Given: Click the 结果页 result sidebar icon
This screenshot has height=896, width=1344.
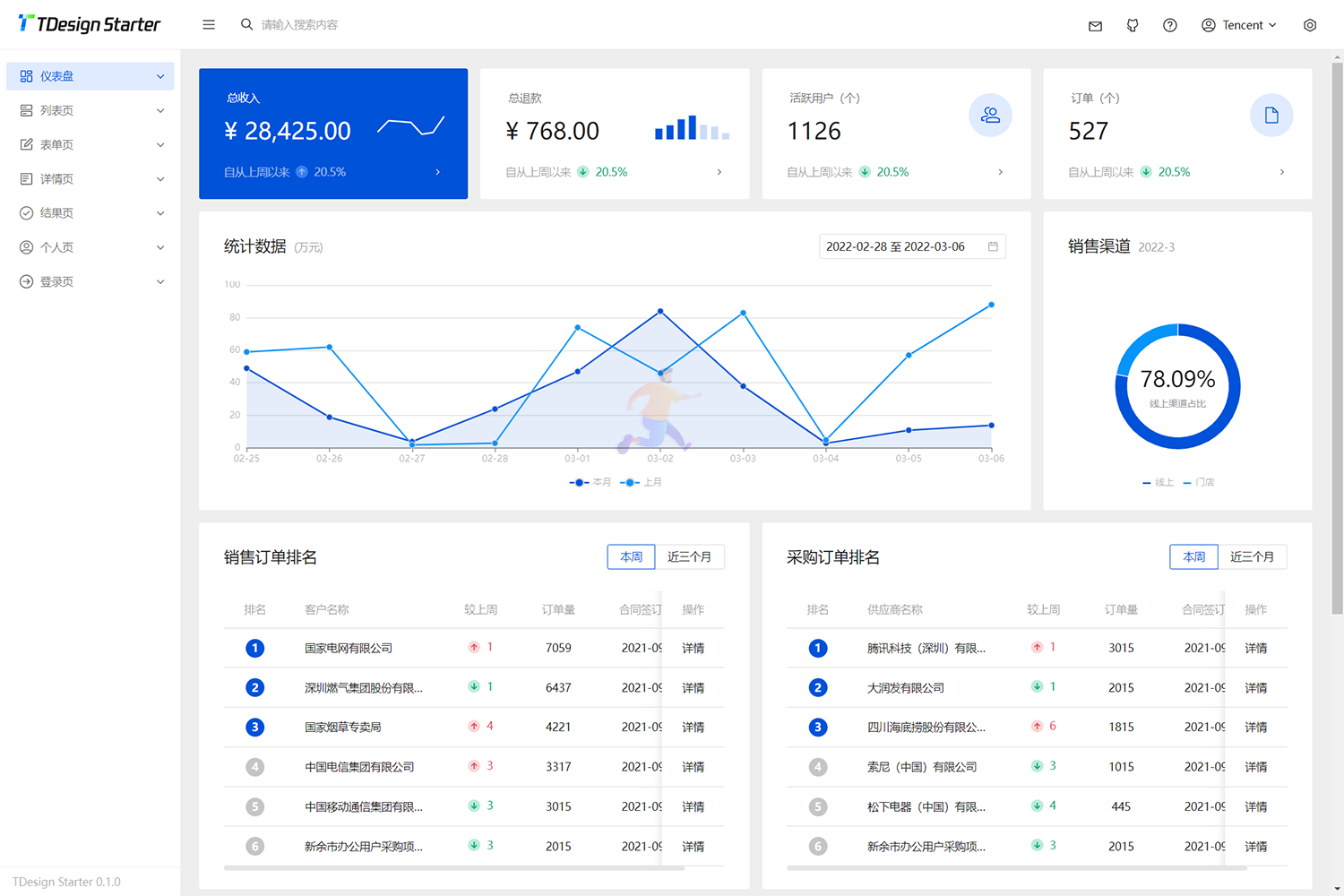Looking at the screenshot, I should pos(26,213).
